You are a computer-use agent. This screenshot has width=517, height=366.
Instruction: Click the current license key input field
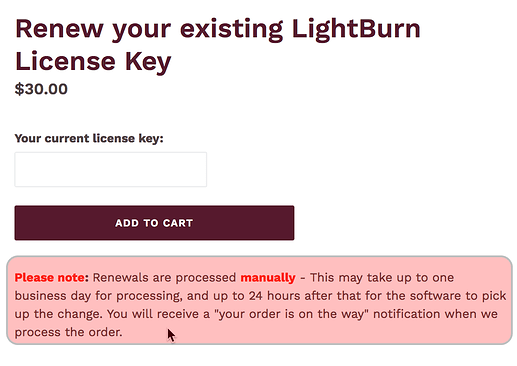coord(111,170)
